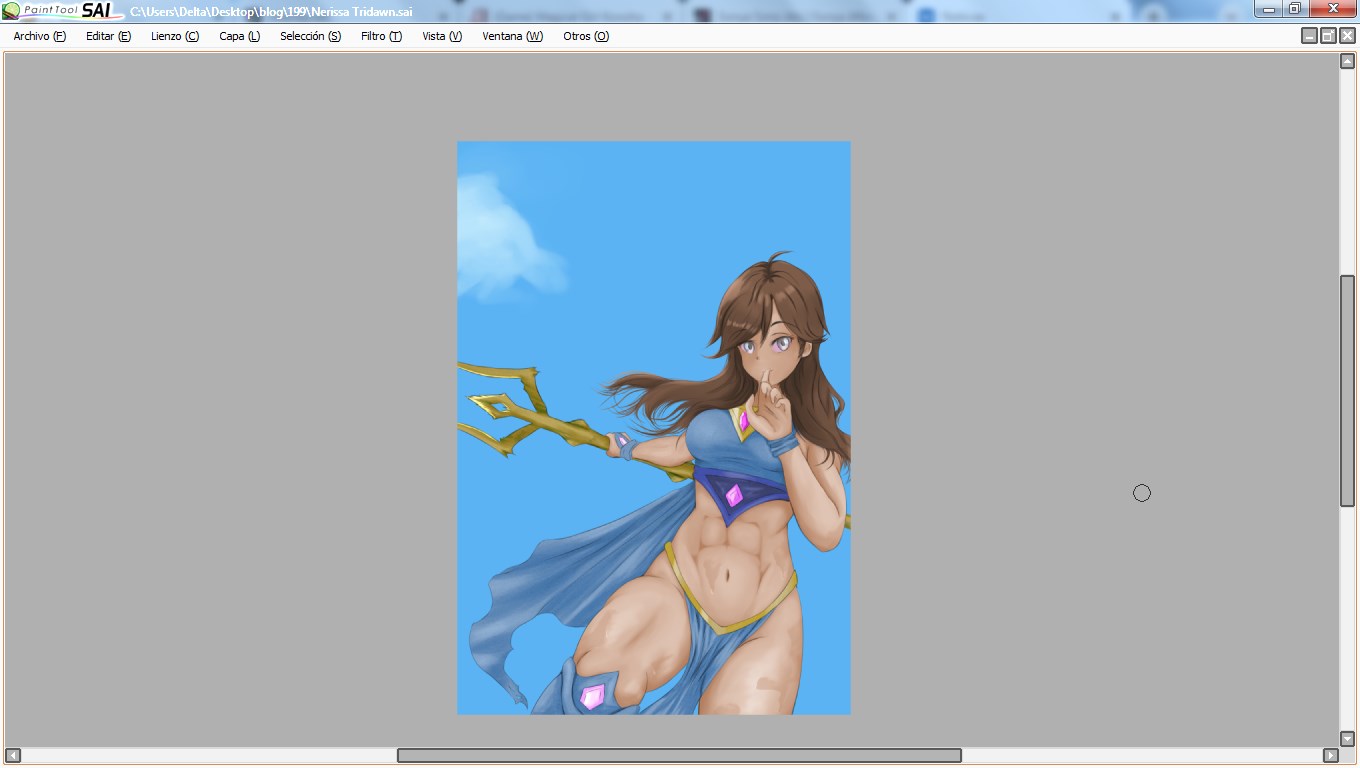Restore the document sub-window in the menu bar
The width and height of the screenshot is (1360, 768).
[1328, 36]
